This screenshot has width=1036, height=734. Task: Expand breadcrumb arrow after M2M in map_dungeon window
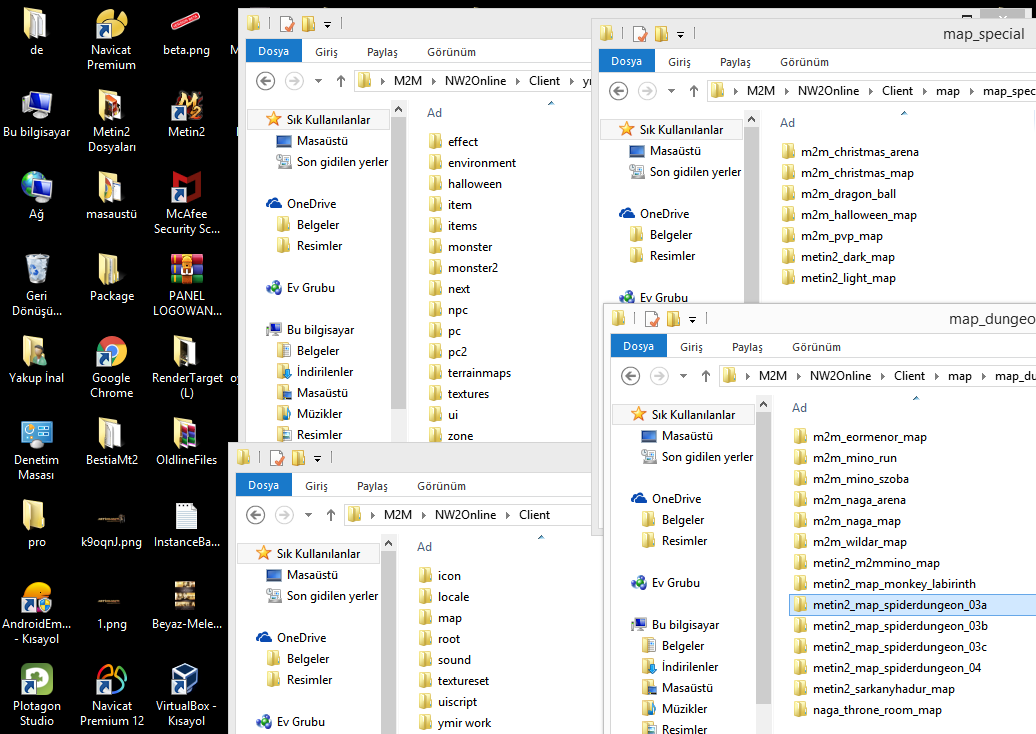(x=799, y=376)
